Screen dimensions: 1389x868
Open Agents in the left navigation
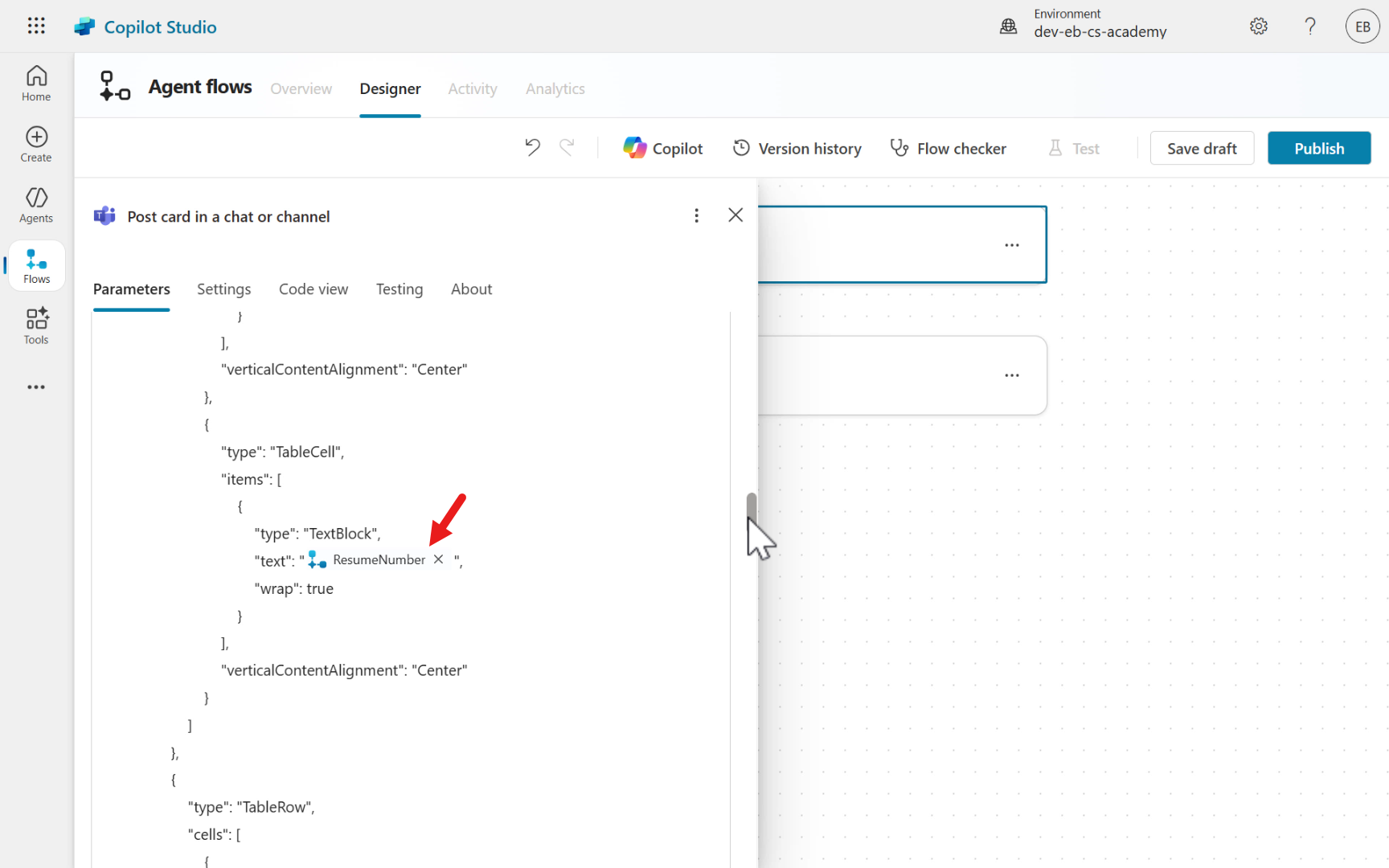click(x=36, y=205)
